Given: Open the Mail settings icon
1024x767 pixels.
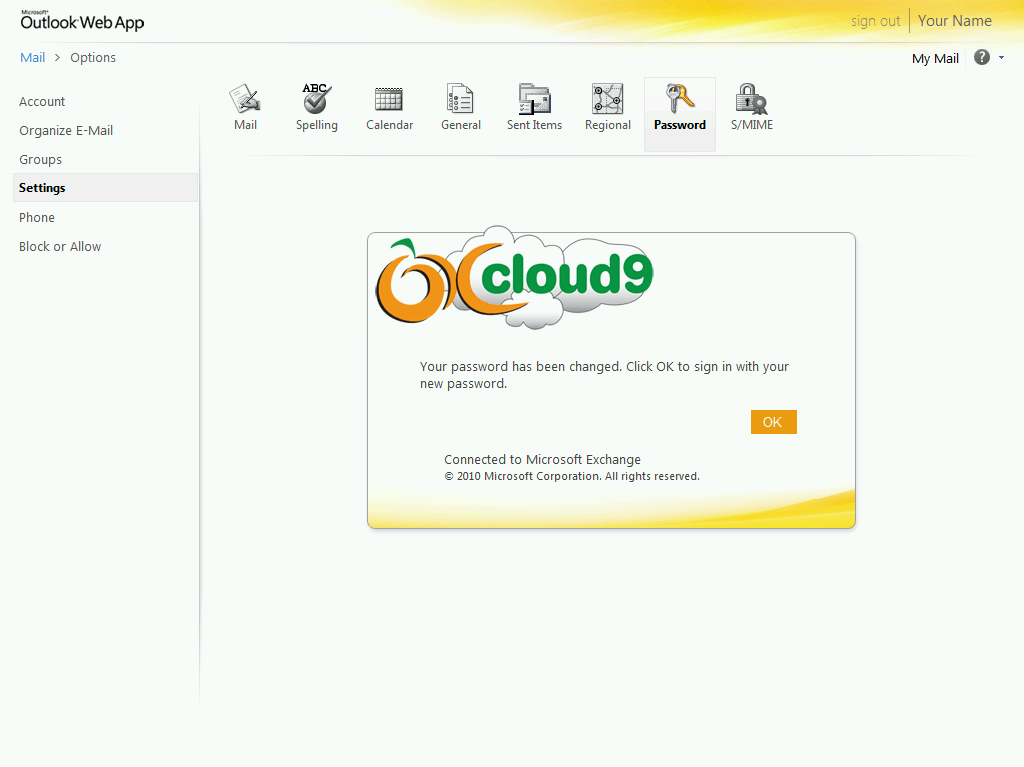Looking at the screenshot, I should coord(246,99).
